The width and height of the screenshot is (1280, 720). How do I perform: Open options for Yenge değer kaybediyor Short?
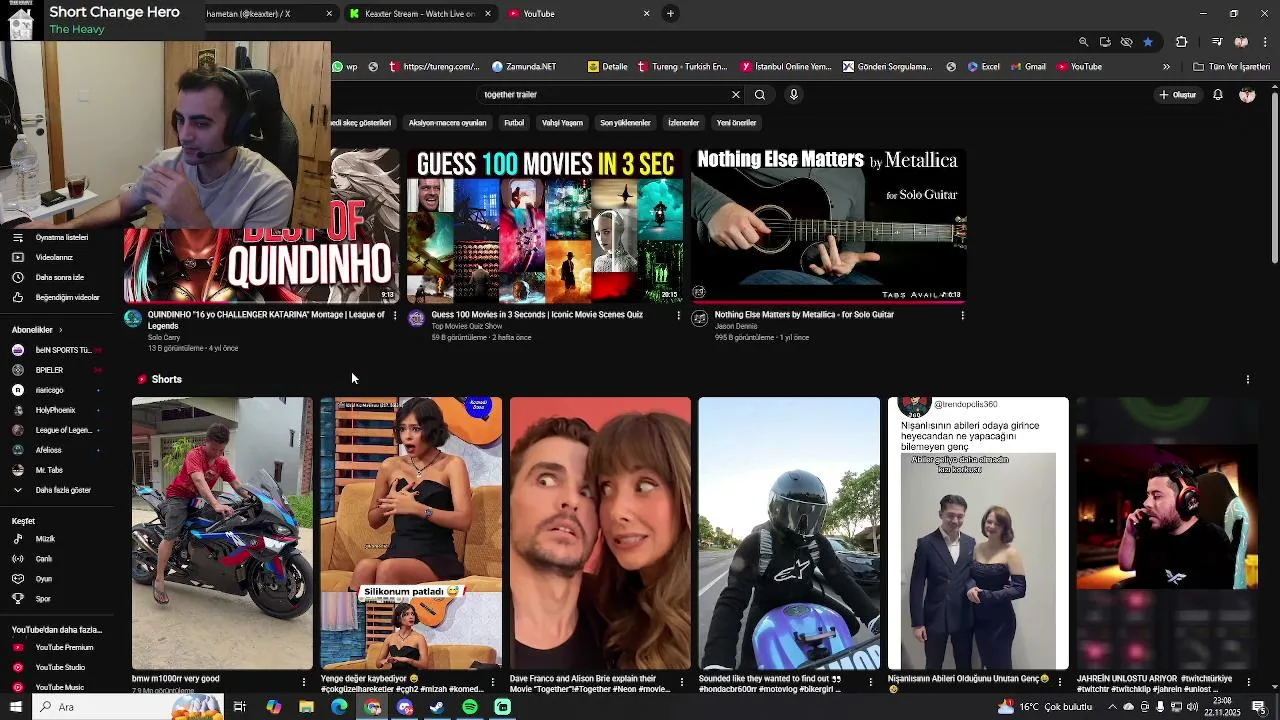click(x=493, y=681)
